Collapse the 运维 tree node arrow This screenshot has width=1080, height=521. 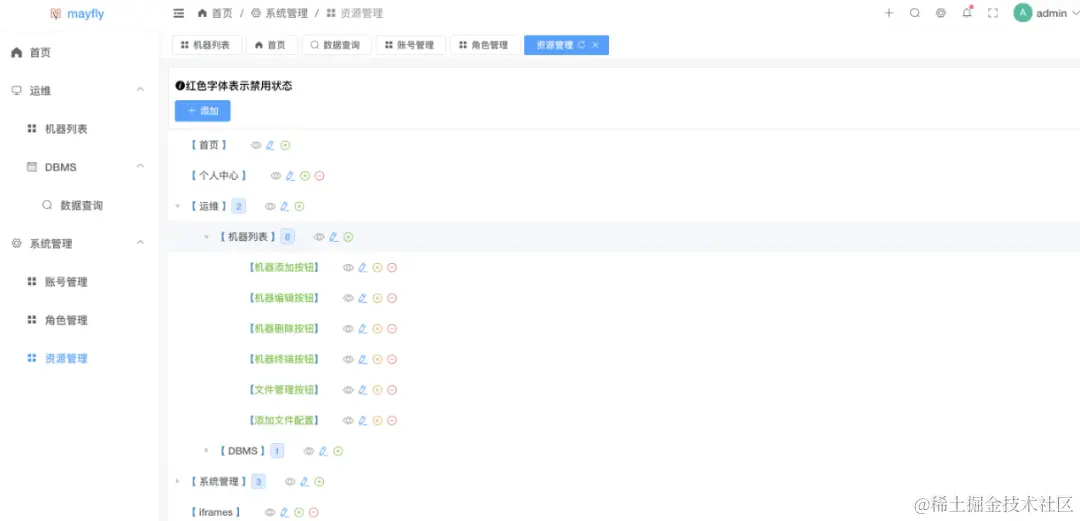click(x=178, y=206)
